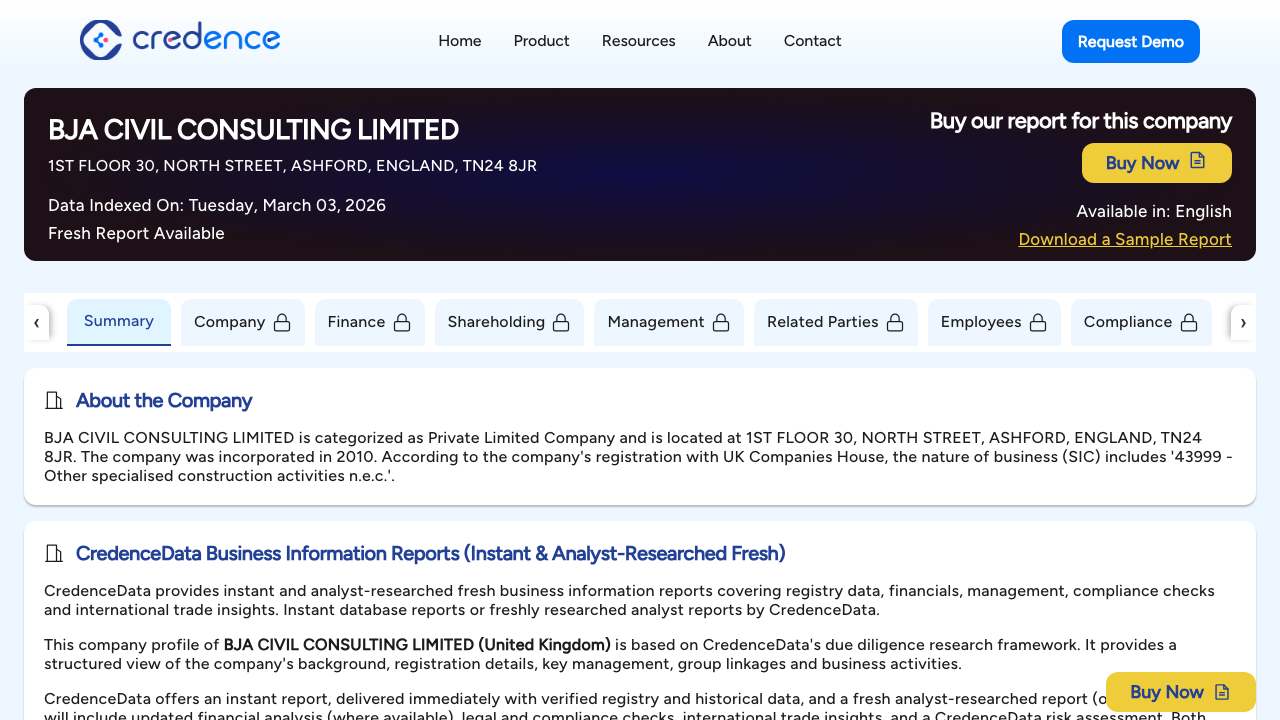The height and width of the screenshot is (720, 1280).
Task: Click the document icon beside CredenceData Business Information Reports
Action: click(x=54, y=553)
